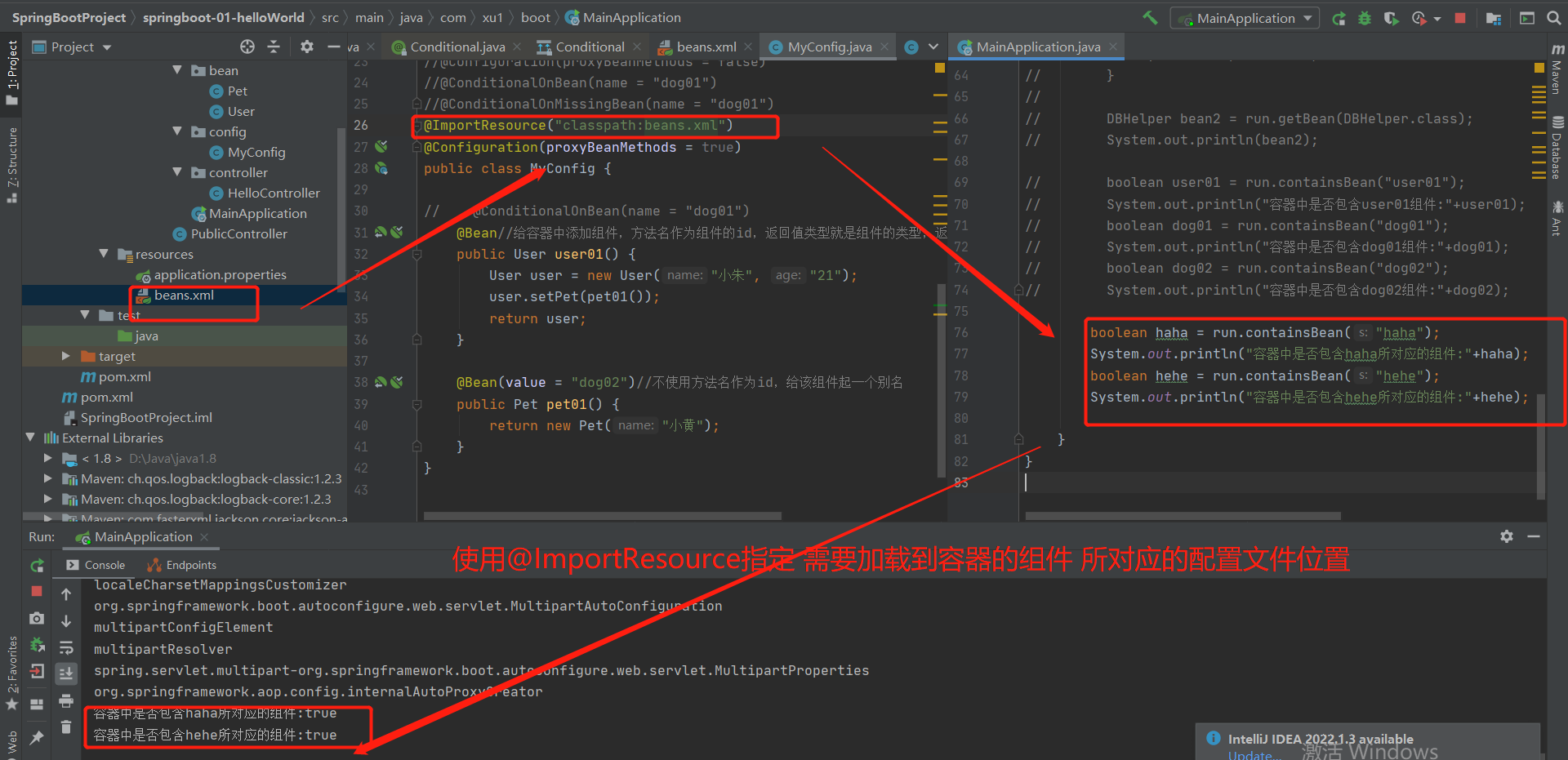Open the Console tab in Run panel

click(96, 565)
